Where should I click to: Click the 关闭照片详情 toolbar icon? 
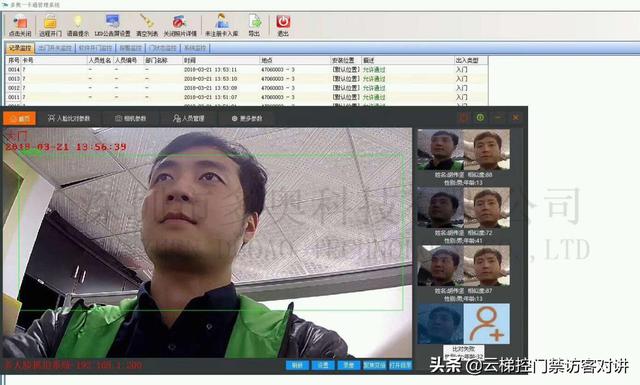click(x=180, y=21)
